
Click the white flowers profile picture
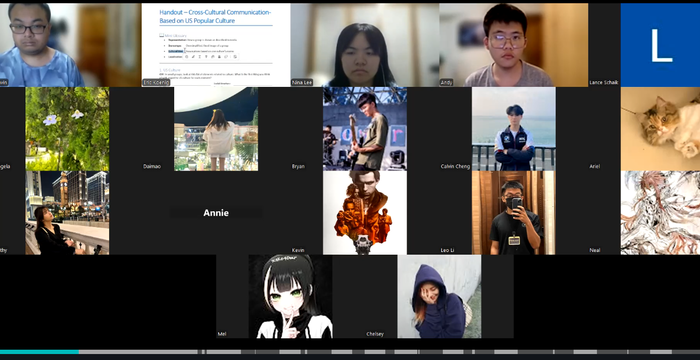(x=67, y=129)
